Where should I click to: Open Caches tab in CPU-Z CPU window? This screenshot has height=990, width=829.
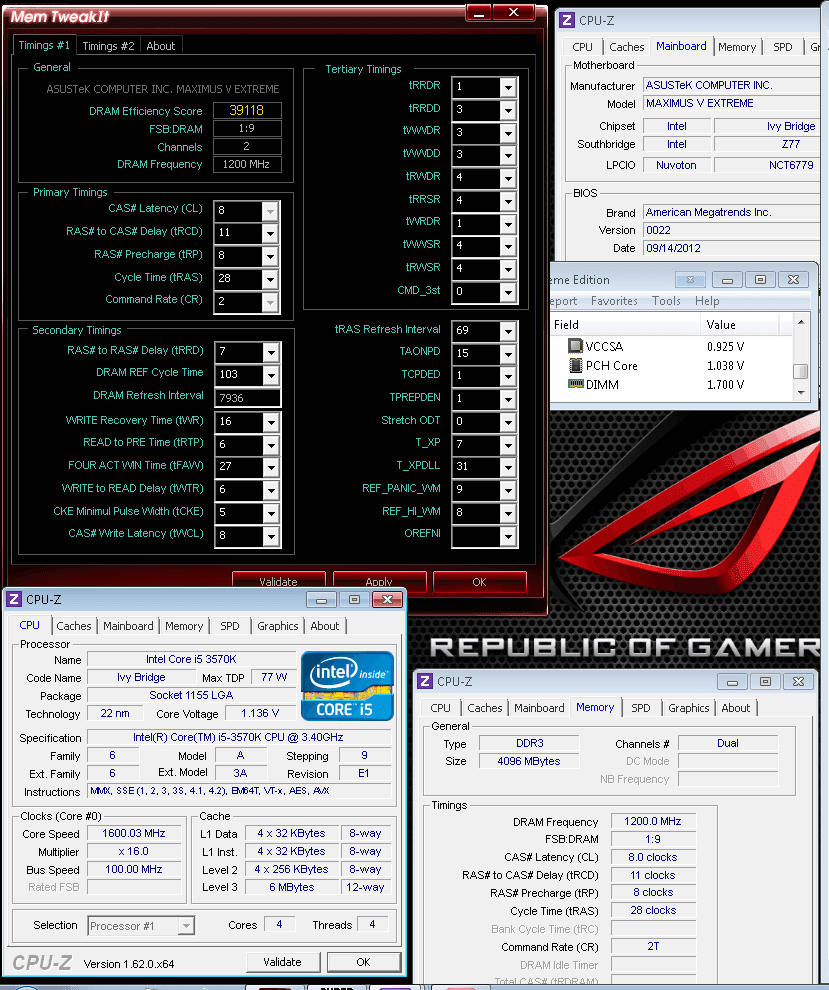[74, 626]
